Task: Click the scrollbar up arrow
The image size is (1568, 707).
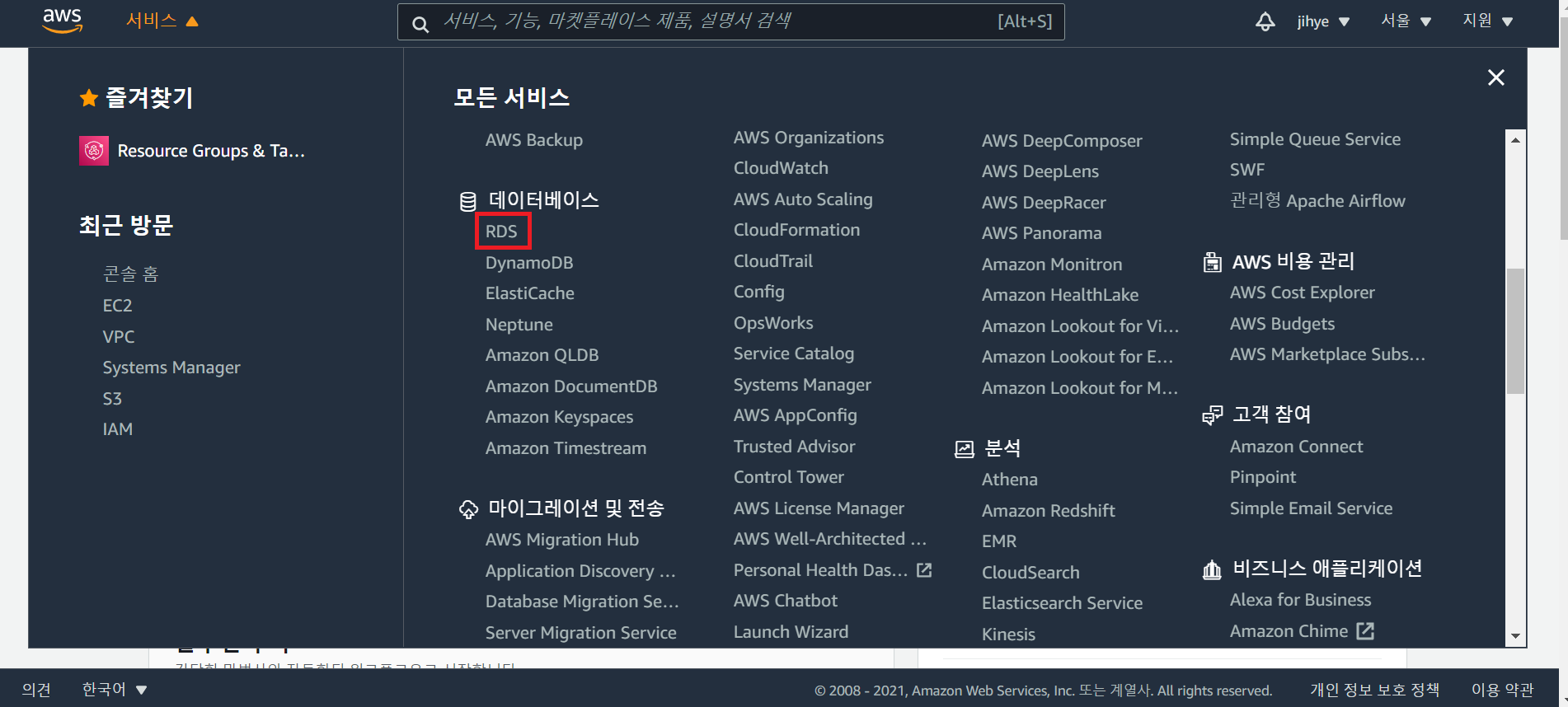Action: tap(1515, 139)
